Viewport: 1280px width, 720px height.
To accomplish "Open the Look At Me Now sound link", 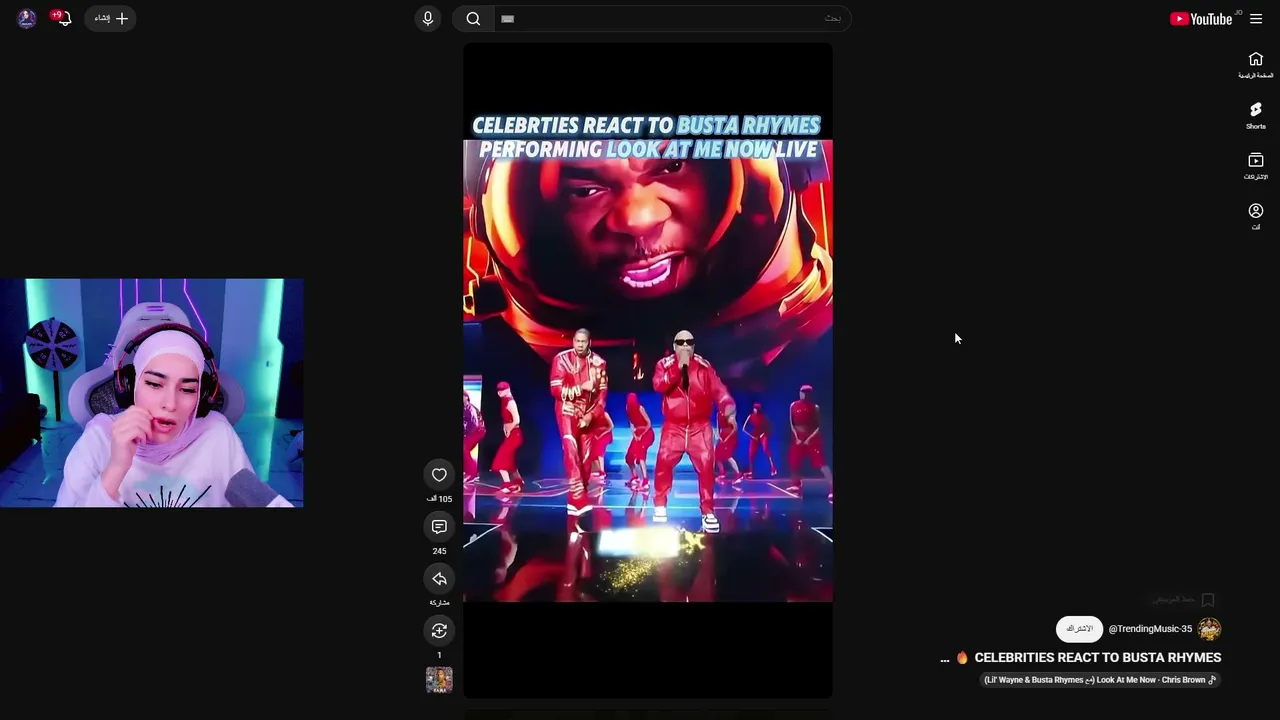I will point(1100,680).
